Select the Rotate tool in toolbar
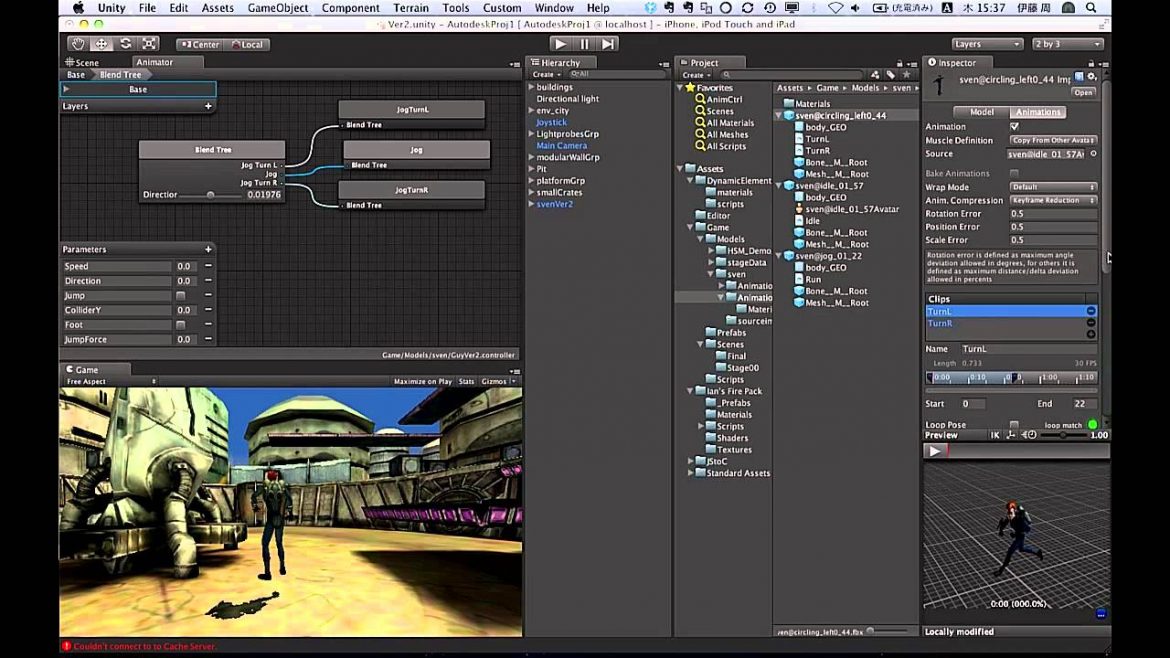The width and height of the screenshot is (1170, 658). 126,44
